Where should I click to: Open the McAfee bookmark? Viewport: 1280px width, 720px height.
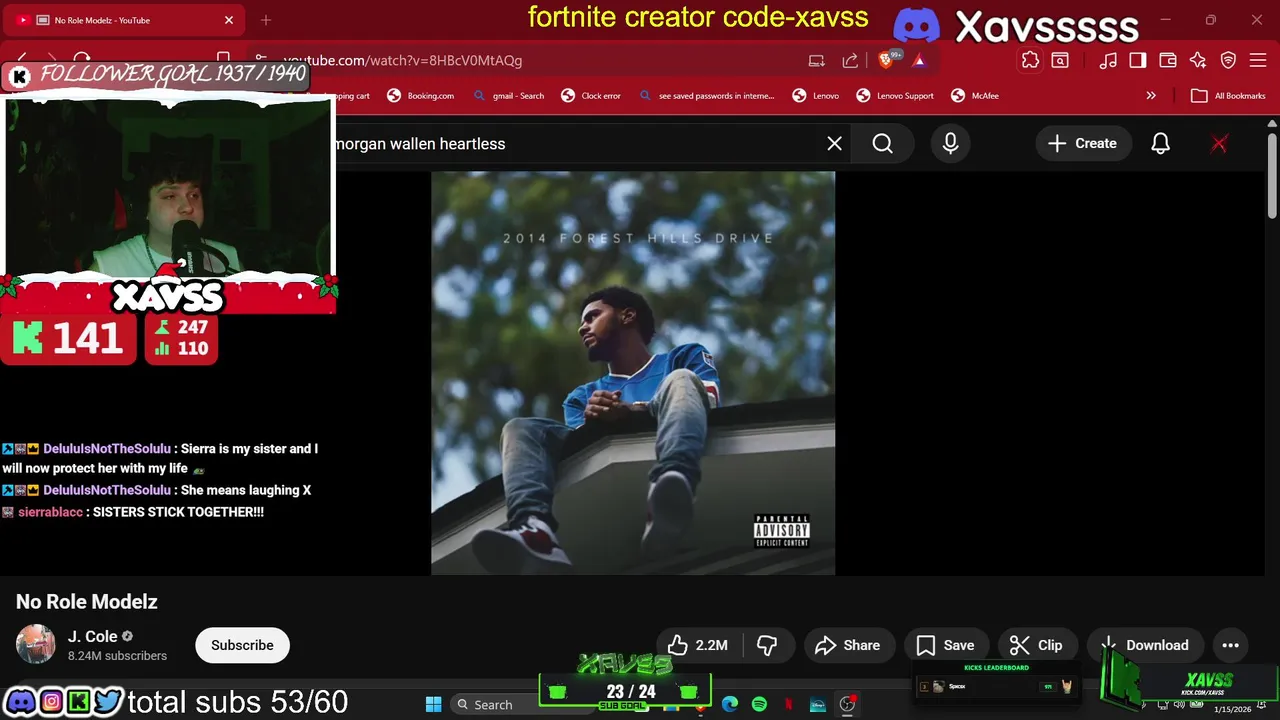[974, 96]
